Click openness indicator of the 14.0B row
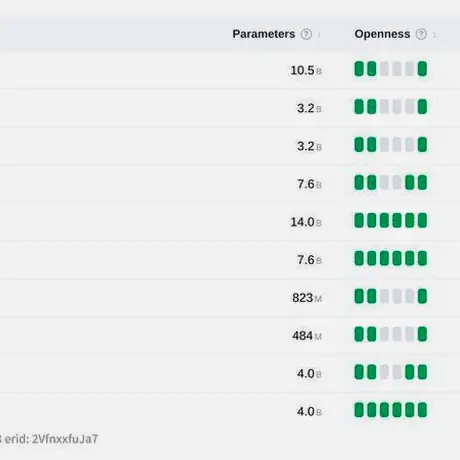Screen dimensions: 460x460 coord(391,220)
